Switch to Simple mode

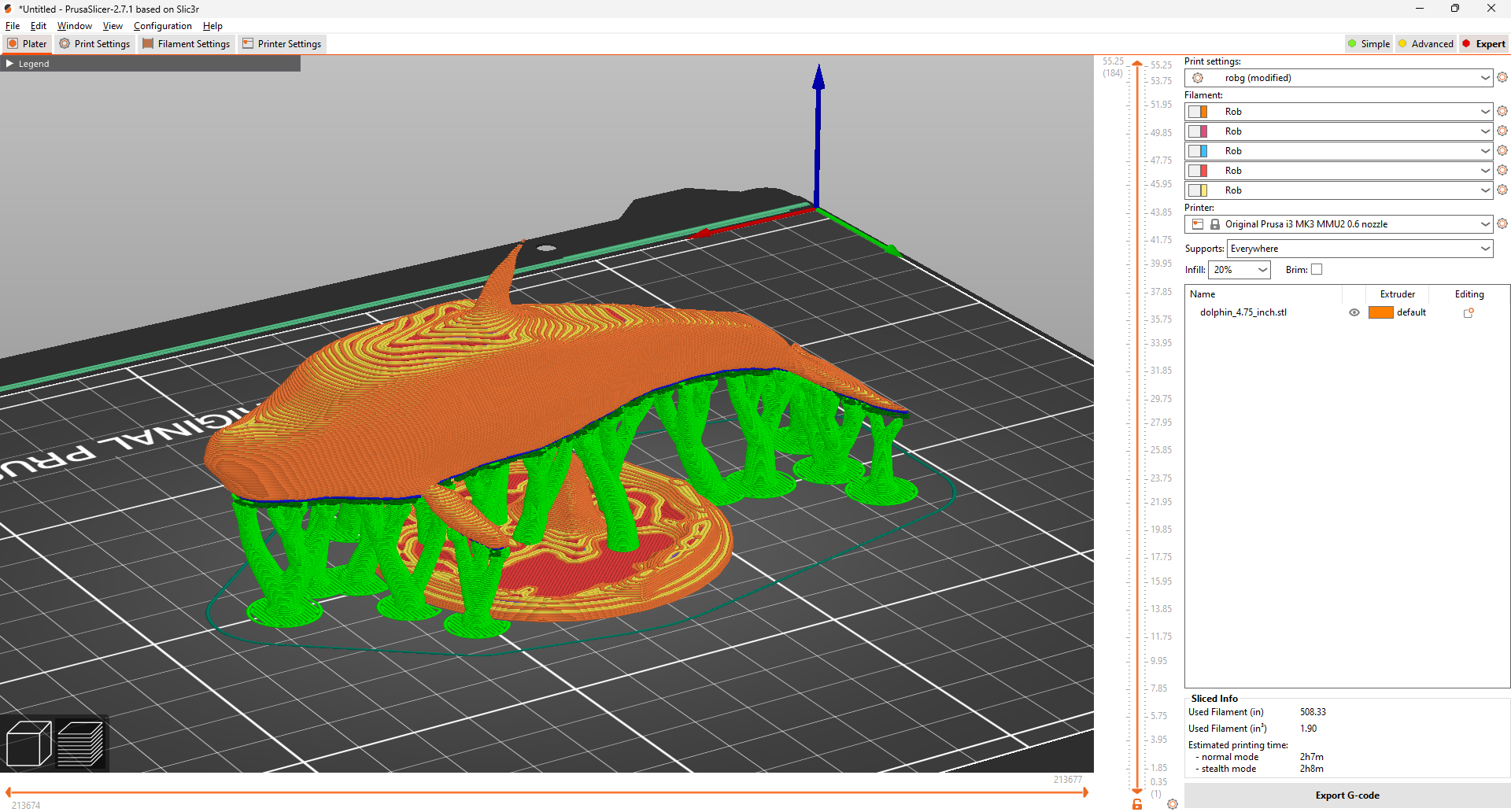[x=1369, y=44]
